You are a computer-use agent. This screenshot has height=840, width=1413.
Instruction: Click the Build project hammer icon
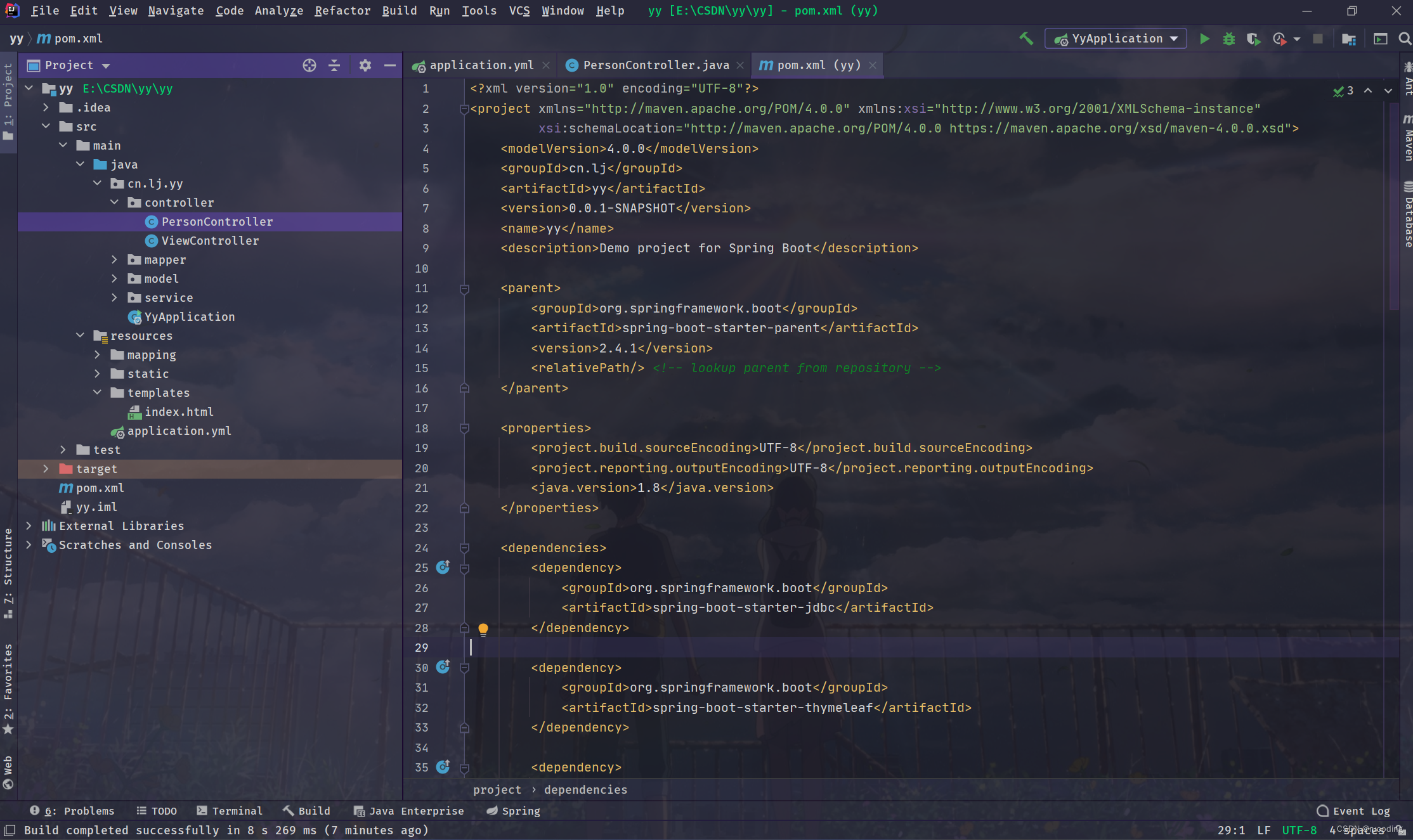1026,39
